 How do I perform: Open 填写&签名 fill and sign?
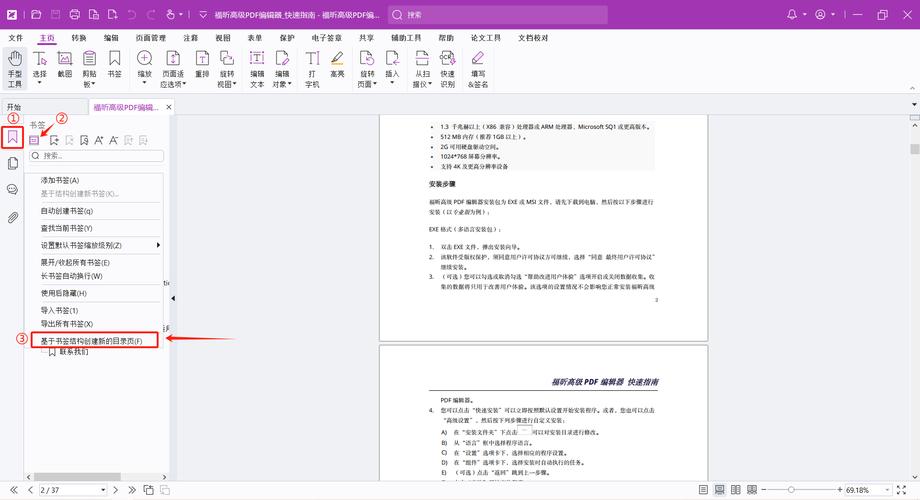pos(478,68)
